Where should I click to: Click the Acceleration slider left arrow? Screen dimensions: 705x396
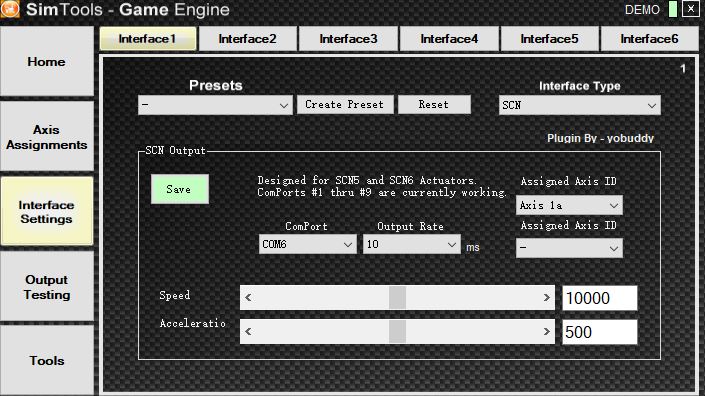tap(248, 332)
